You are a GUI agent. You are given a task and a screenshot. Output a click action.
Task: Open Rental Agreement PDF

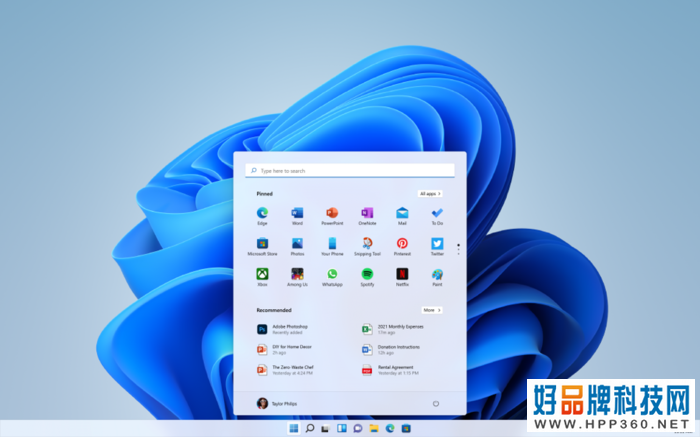(x=390, y=370)
